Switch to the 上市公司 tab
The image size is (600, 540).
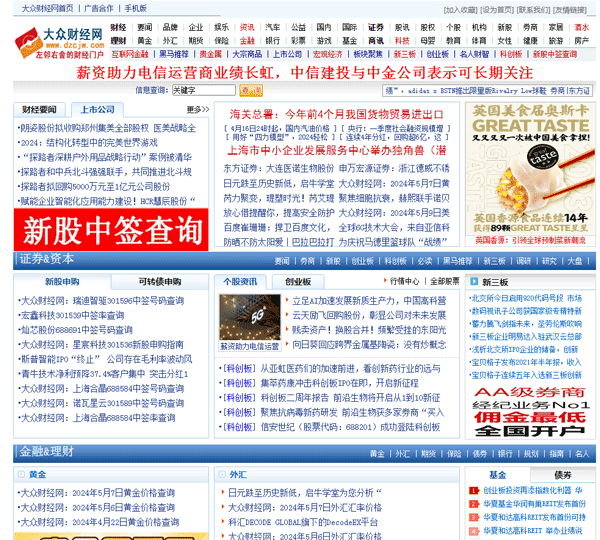[97, 110]
